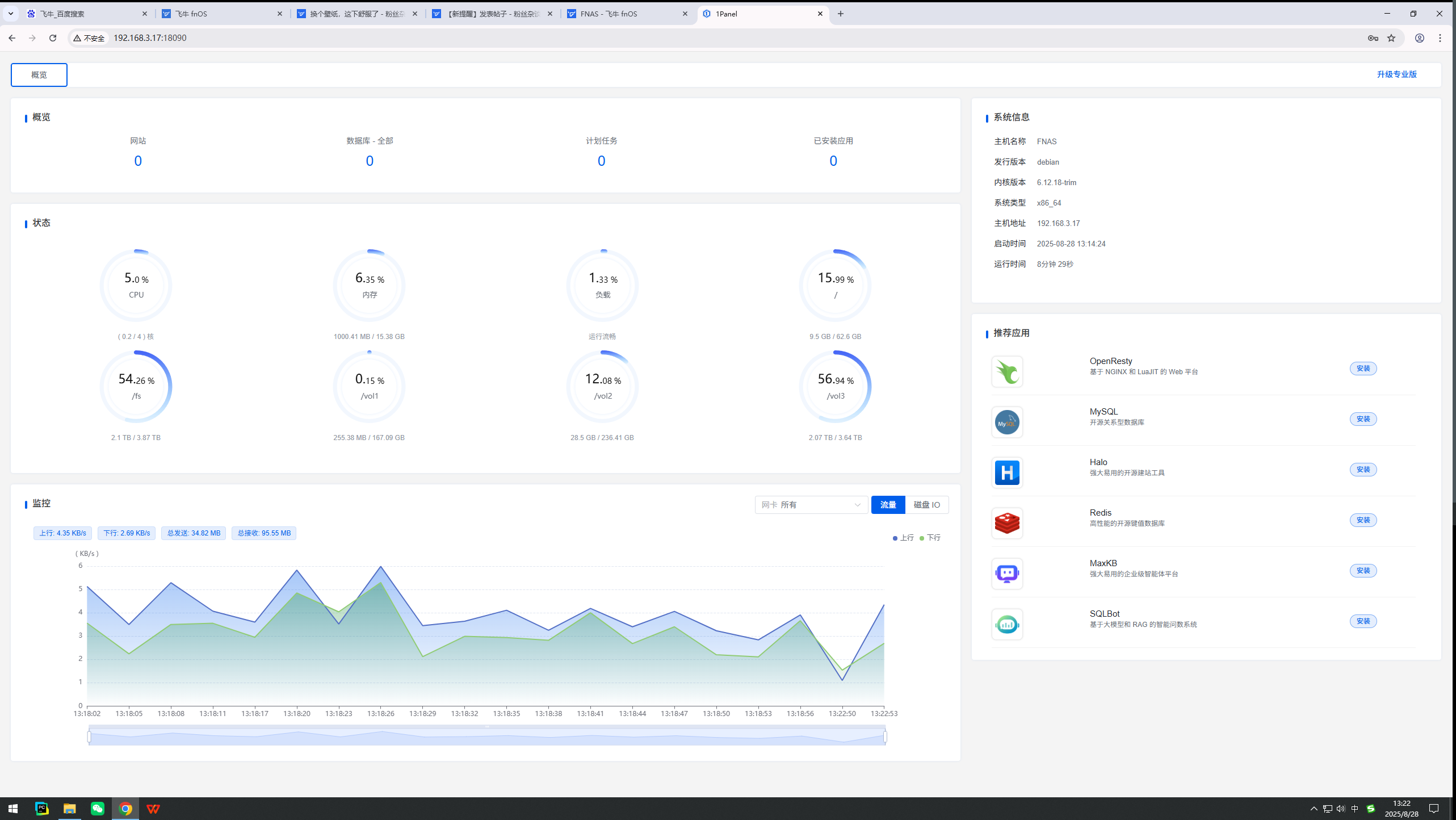This screenshot has width=1456, height=820.
Task: Open the Chrome profile icon
Action: click(1420, 38)
